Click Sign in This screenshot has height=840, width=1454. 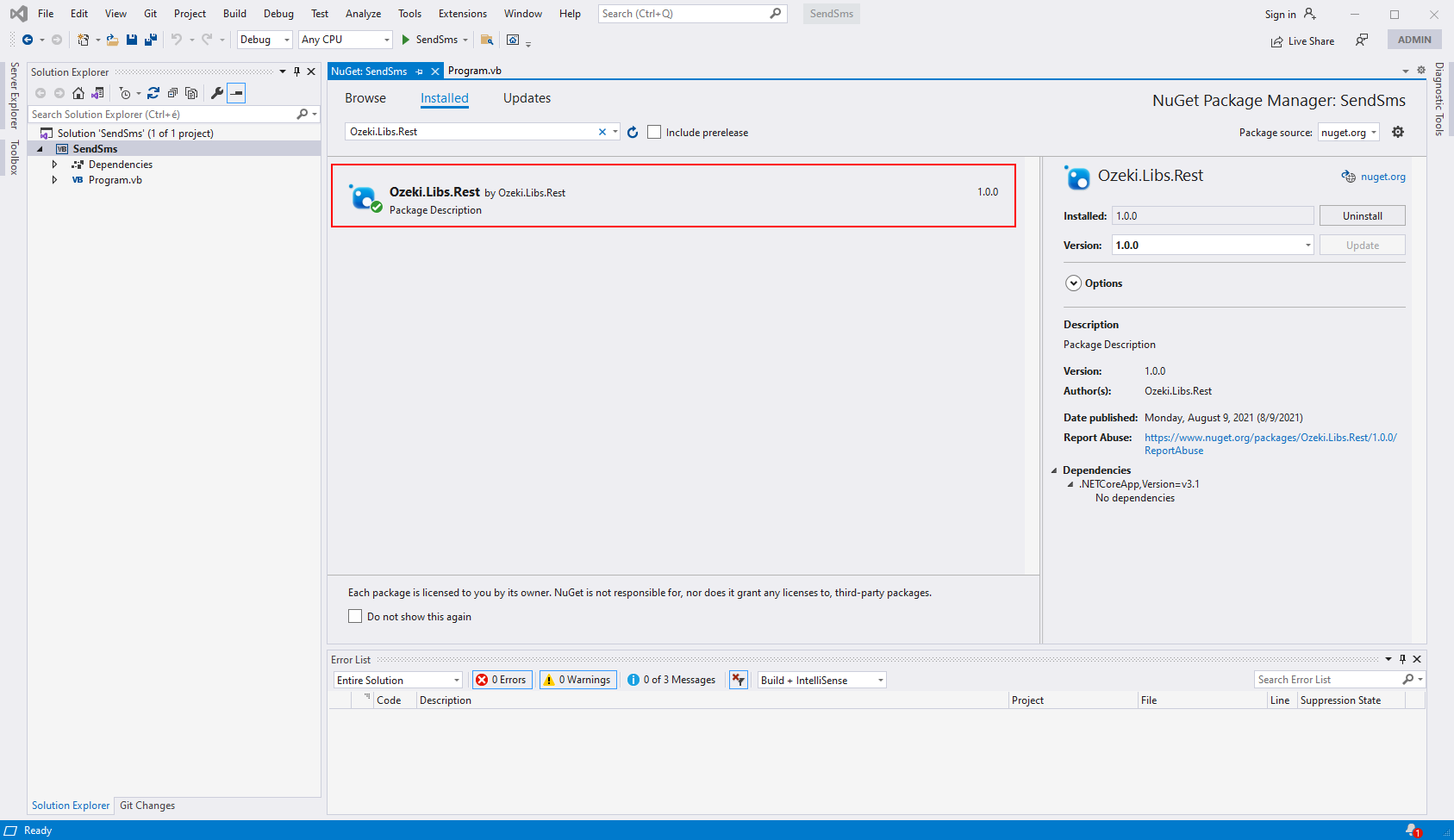1290,14
